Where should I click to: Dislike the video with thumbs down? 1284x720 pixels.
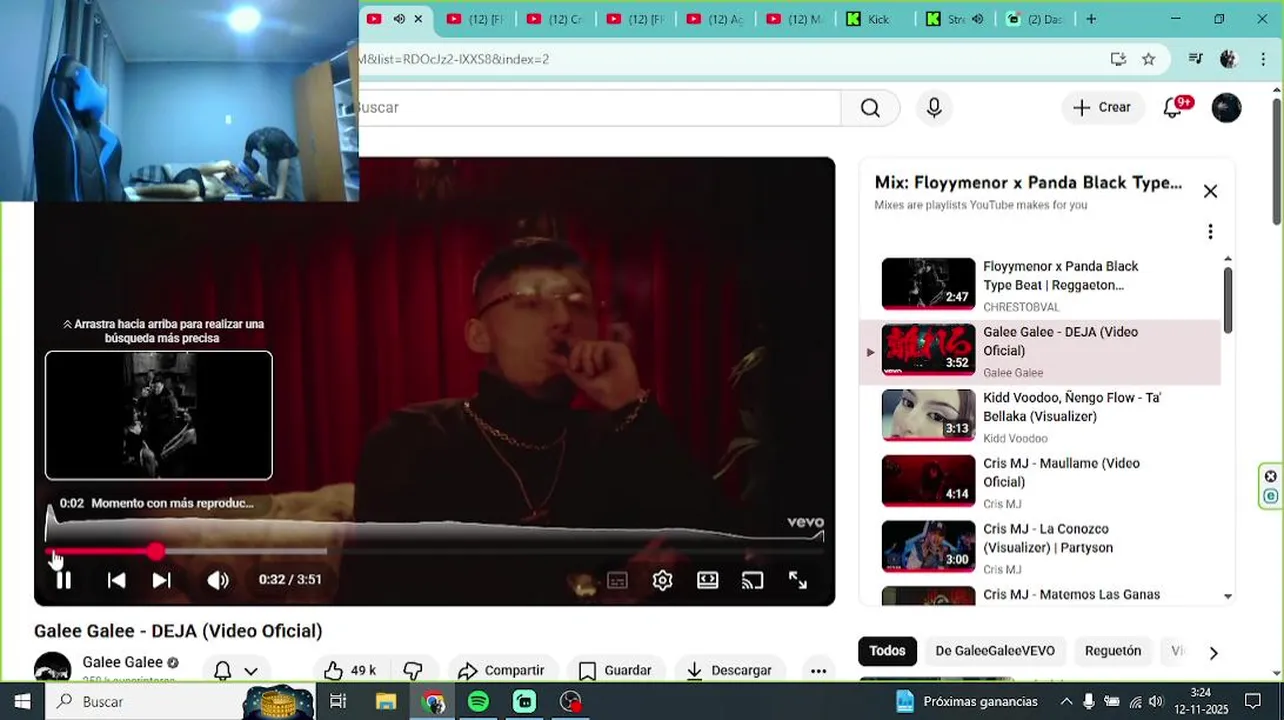[413, 670]
